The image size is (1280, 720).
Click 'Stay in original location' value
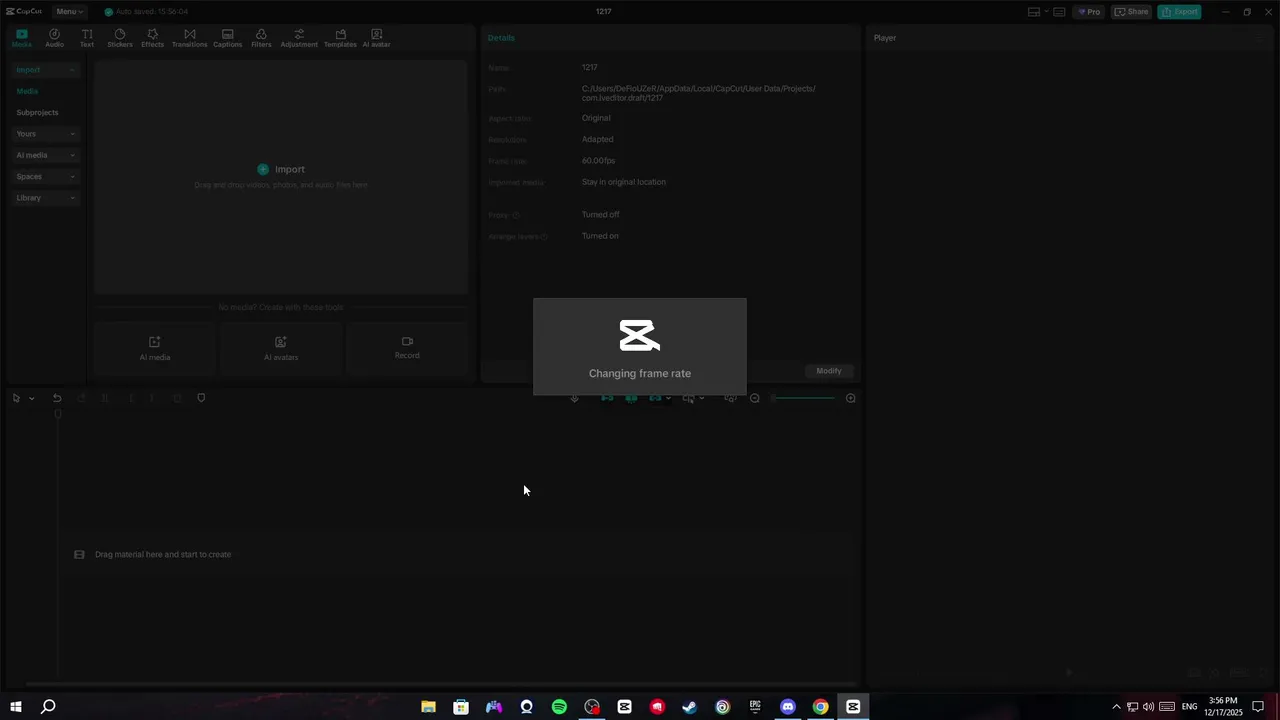[624, 182]
